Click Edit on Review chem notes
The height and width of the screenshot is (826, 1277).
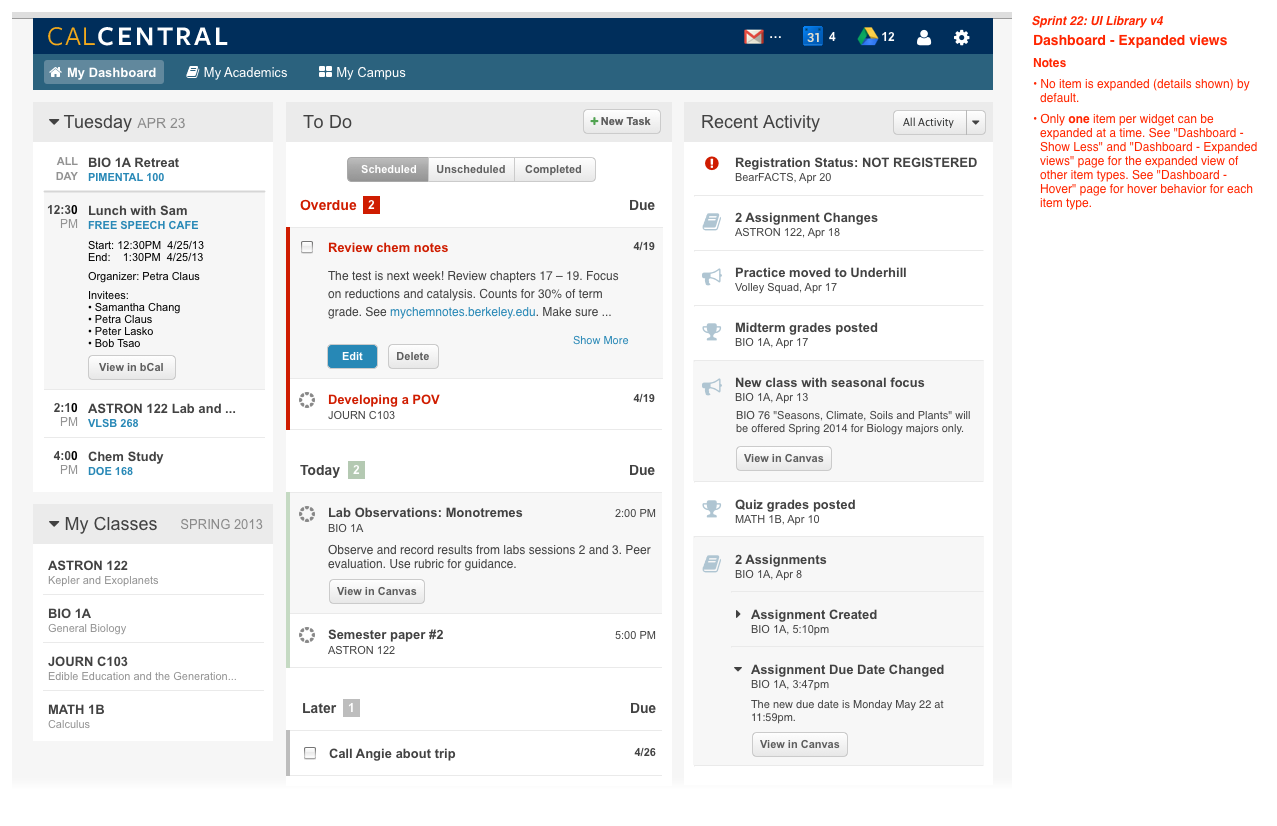[352, 356]
